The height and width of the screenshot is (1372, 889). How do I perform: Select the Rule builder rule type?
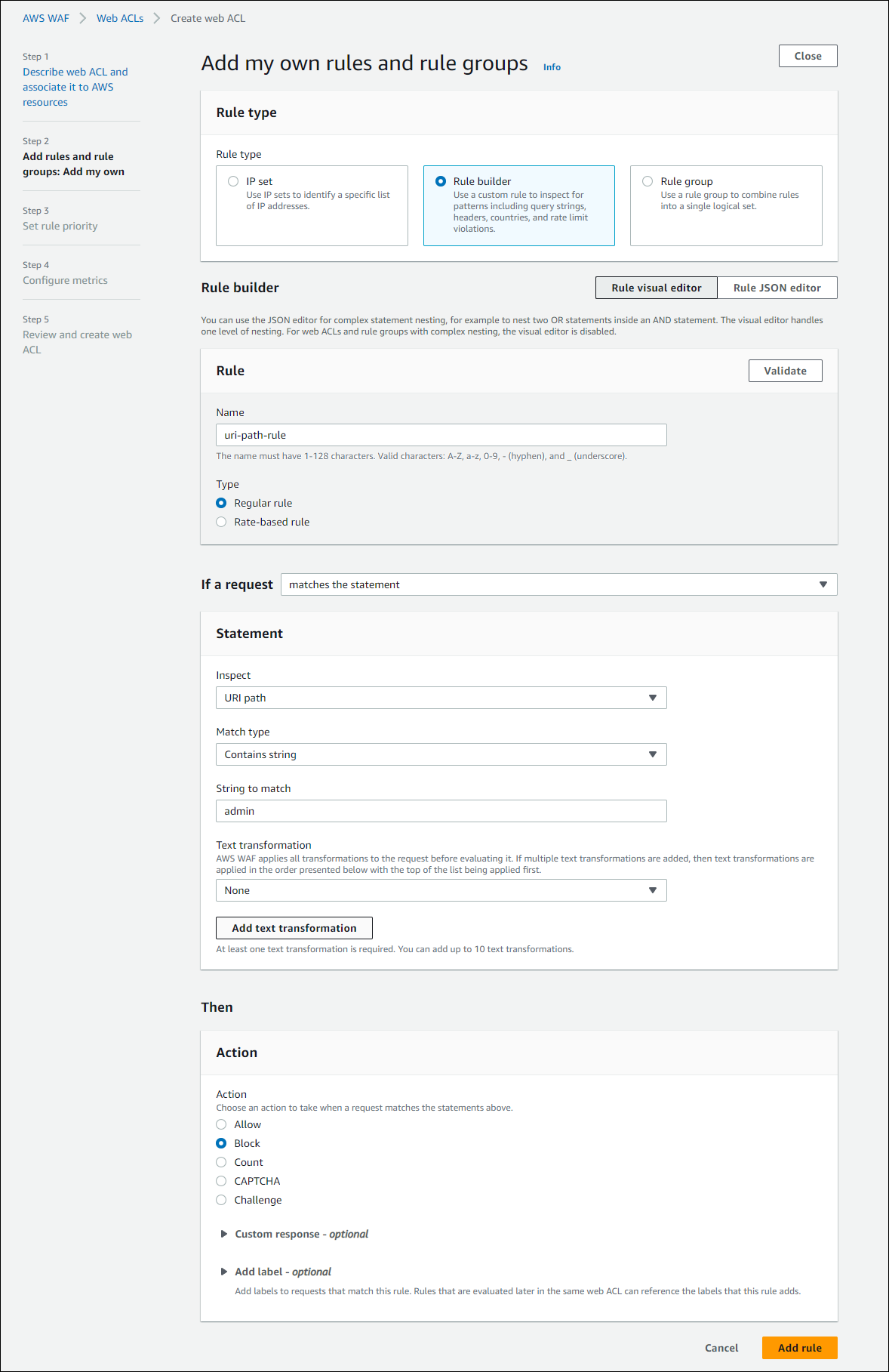coord(441,181)
